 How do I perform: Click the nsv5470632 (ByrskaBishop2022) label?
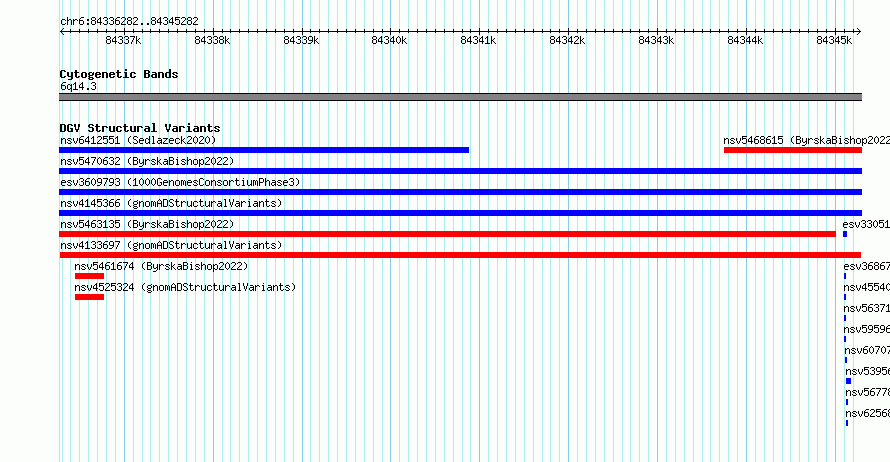coord(147,161)
